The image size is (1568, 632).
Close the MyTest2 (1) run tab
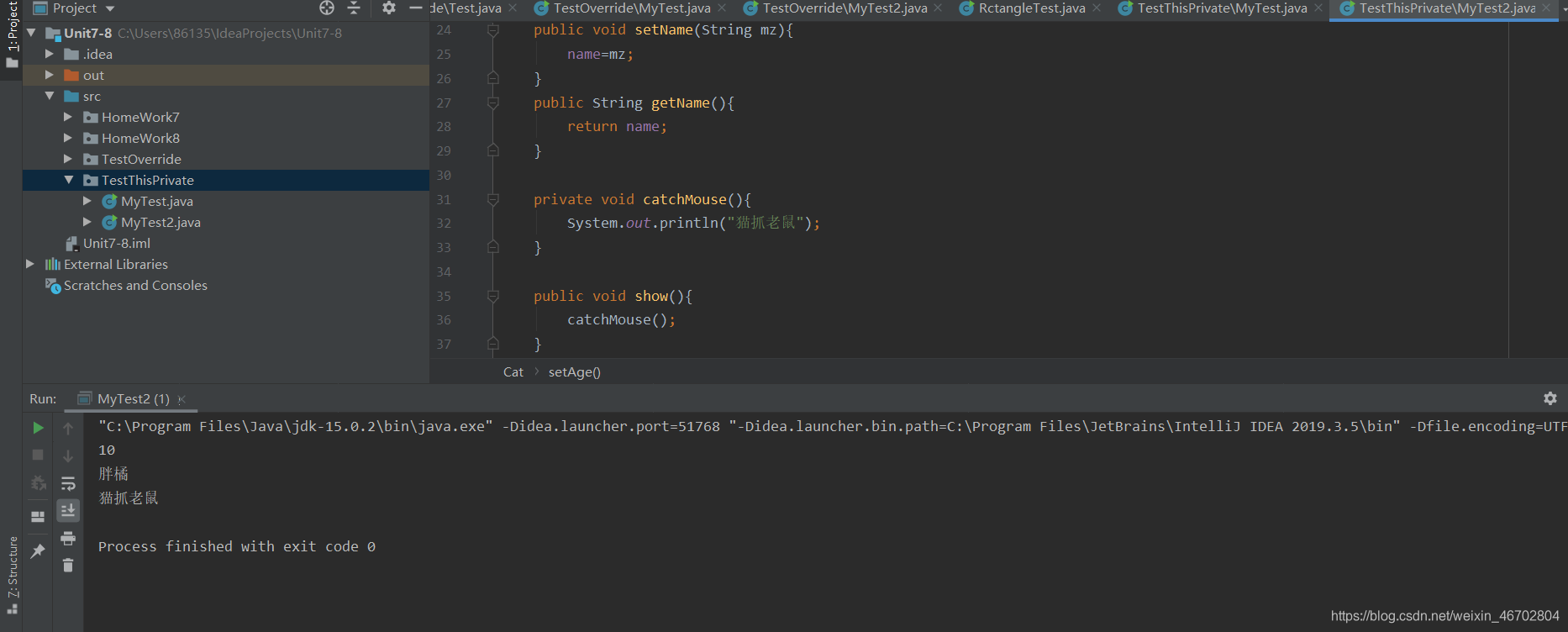coord(182,399)
